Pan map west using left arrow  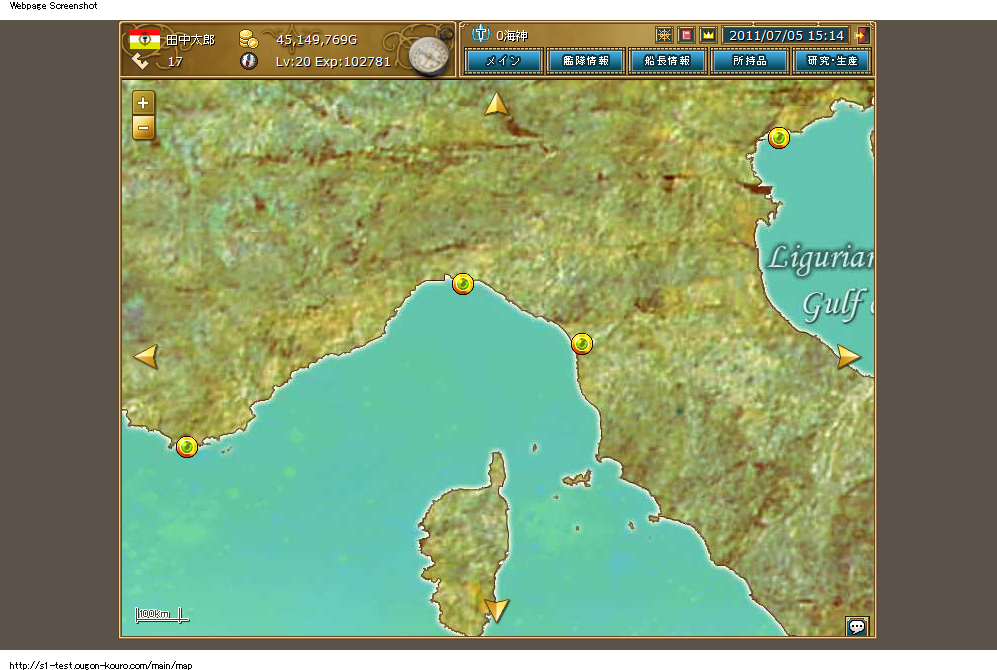click(x=146, y=357)
